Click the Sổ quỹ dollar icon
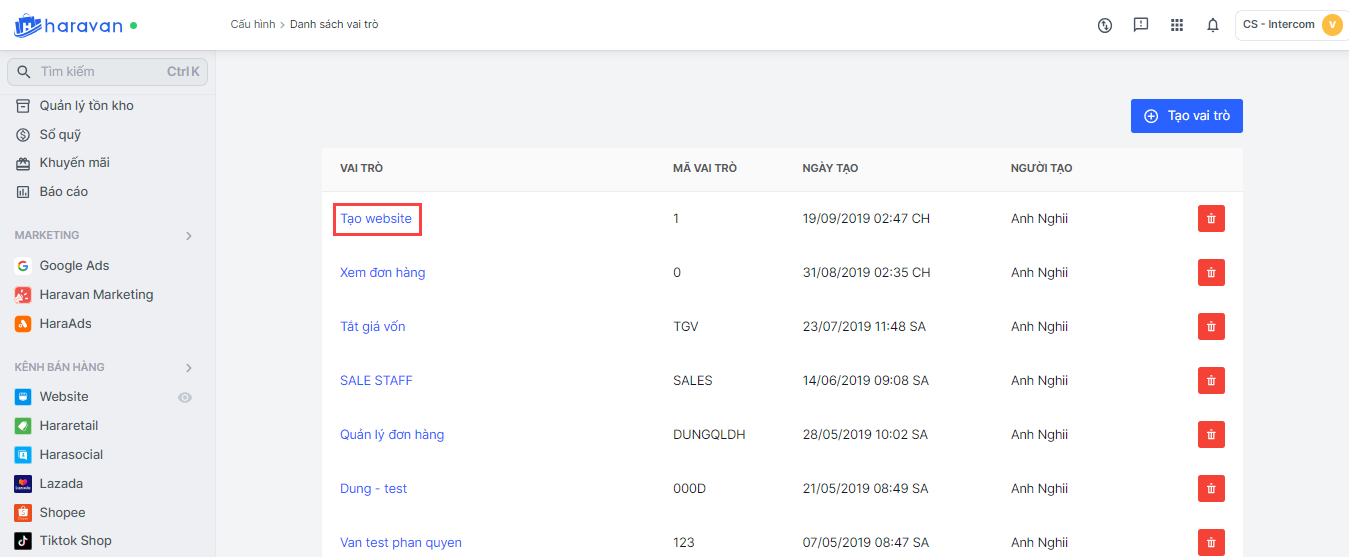 pos(23,135)
